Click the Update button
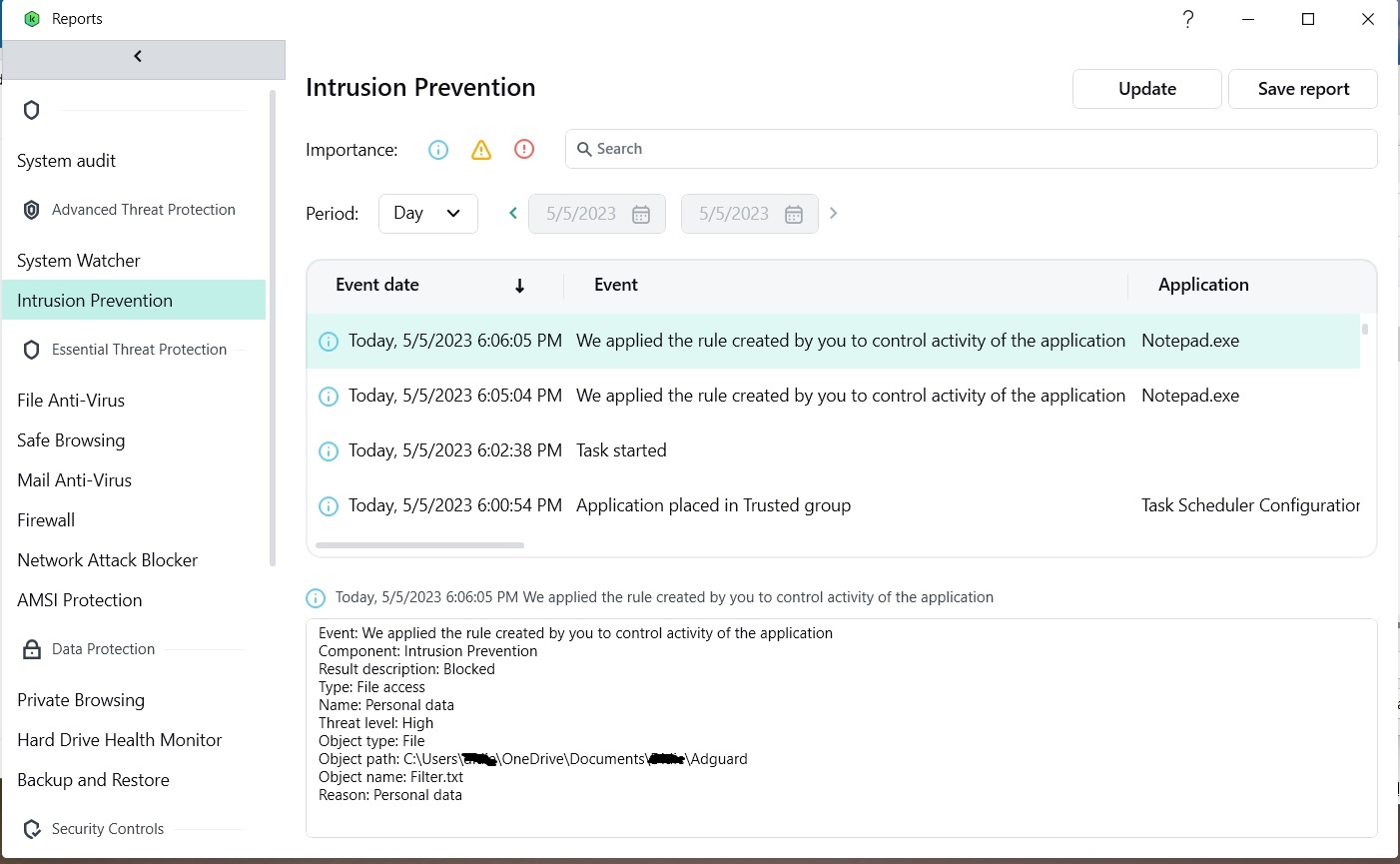Image resolution: width=1400 pixels, height=864 pixels. pyautogui.click(x=1146, y=89)
